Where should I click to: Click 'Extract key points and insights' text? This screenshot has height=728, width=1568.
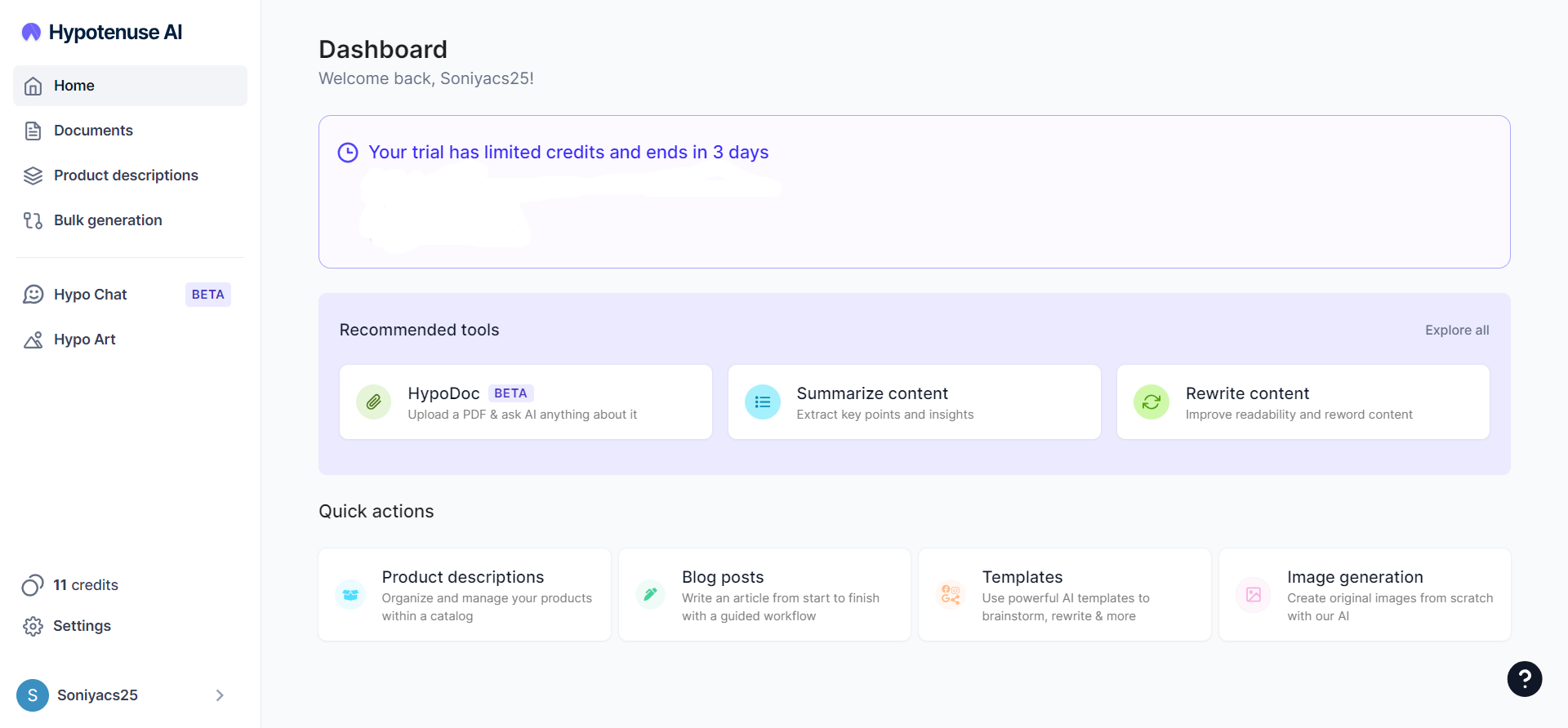(885, 415)
